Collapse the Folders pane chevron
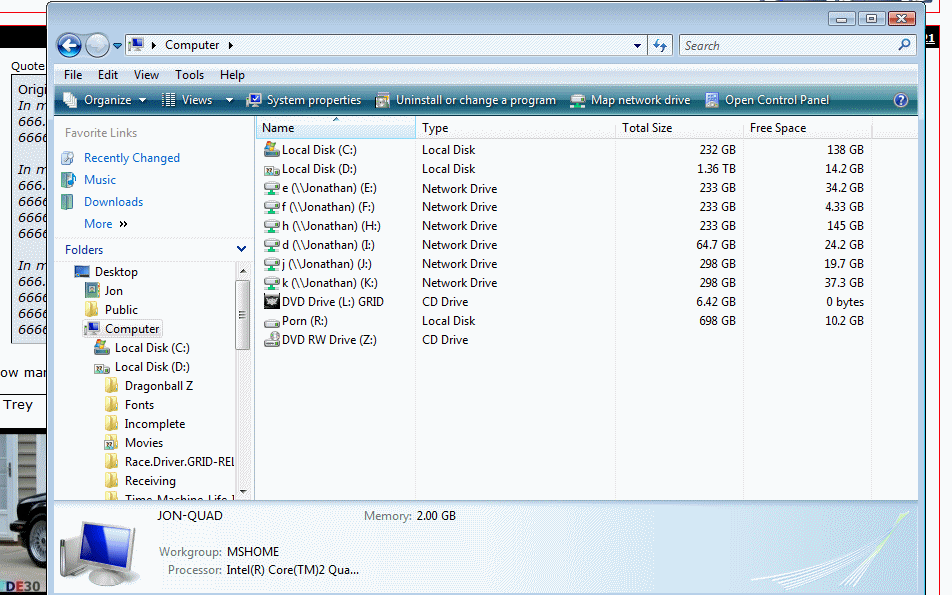This screenshot has height=595, width=952. click(x=241, y=249)
